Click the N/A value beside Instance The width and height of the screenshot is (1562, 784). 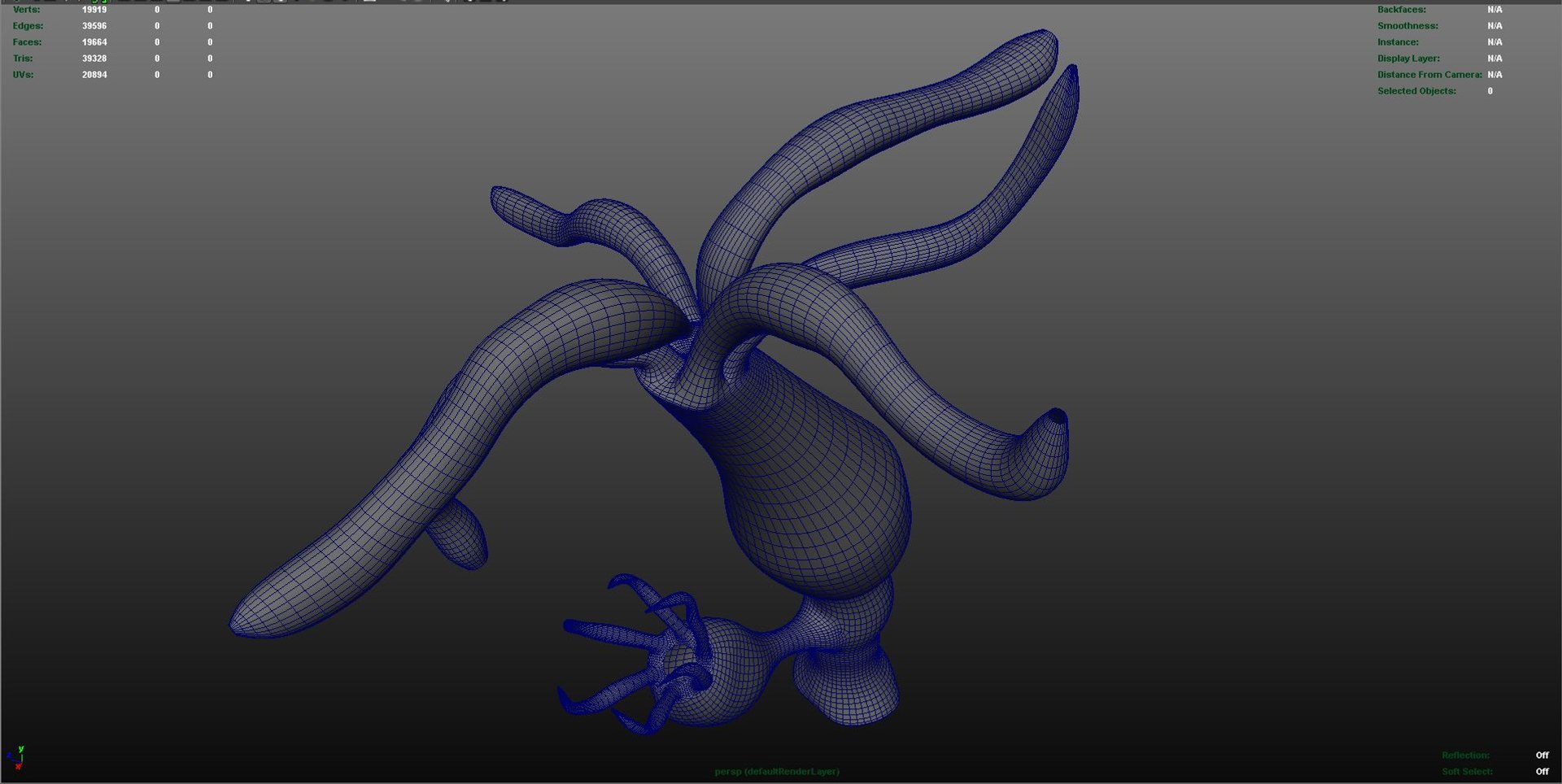pos(1494,42)
